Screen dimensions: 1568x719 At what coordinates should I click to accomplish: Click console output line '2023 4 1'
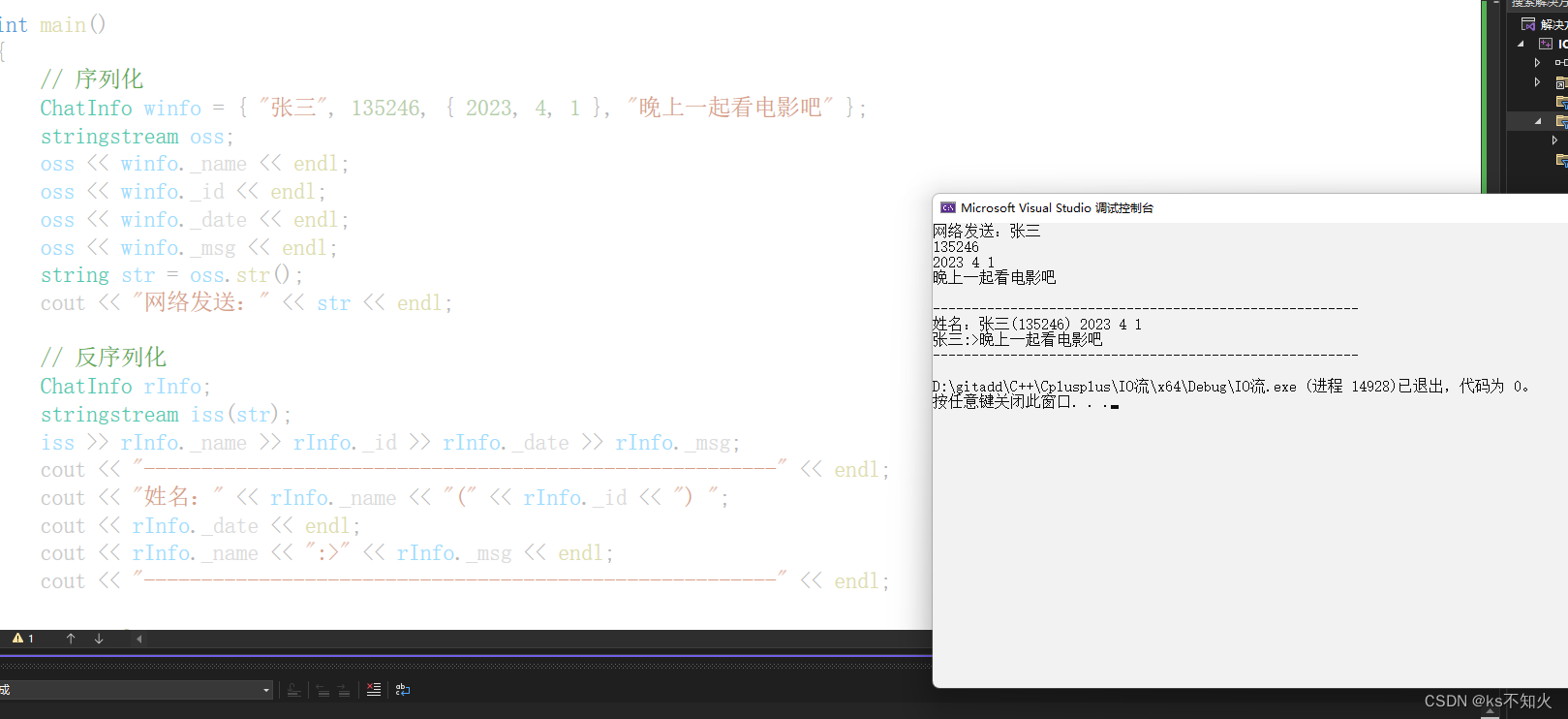click(964, 263)
